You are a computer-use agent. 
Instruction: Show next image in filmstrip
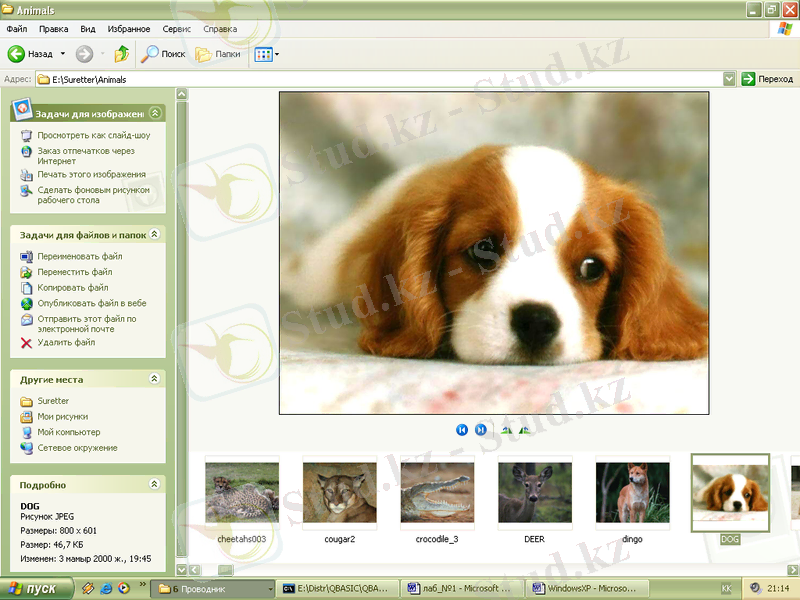tap(481, 429)
